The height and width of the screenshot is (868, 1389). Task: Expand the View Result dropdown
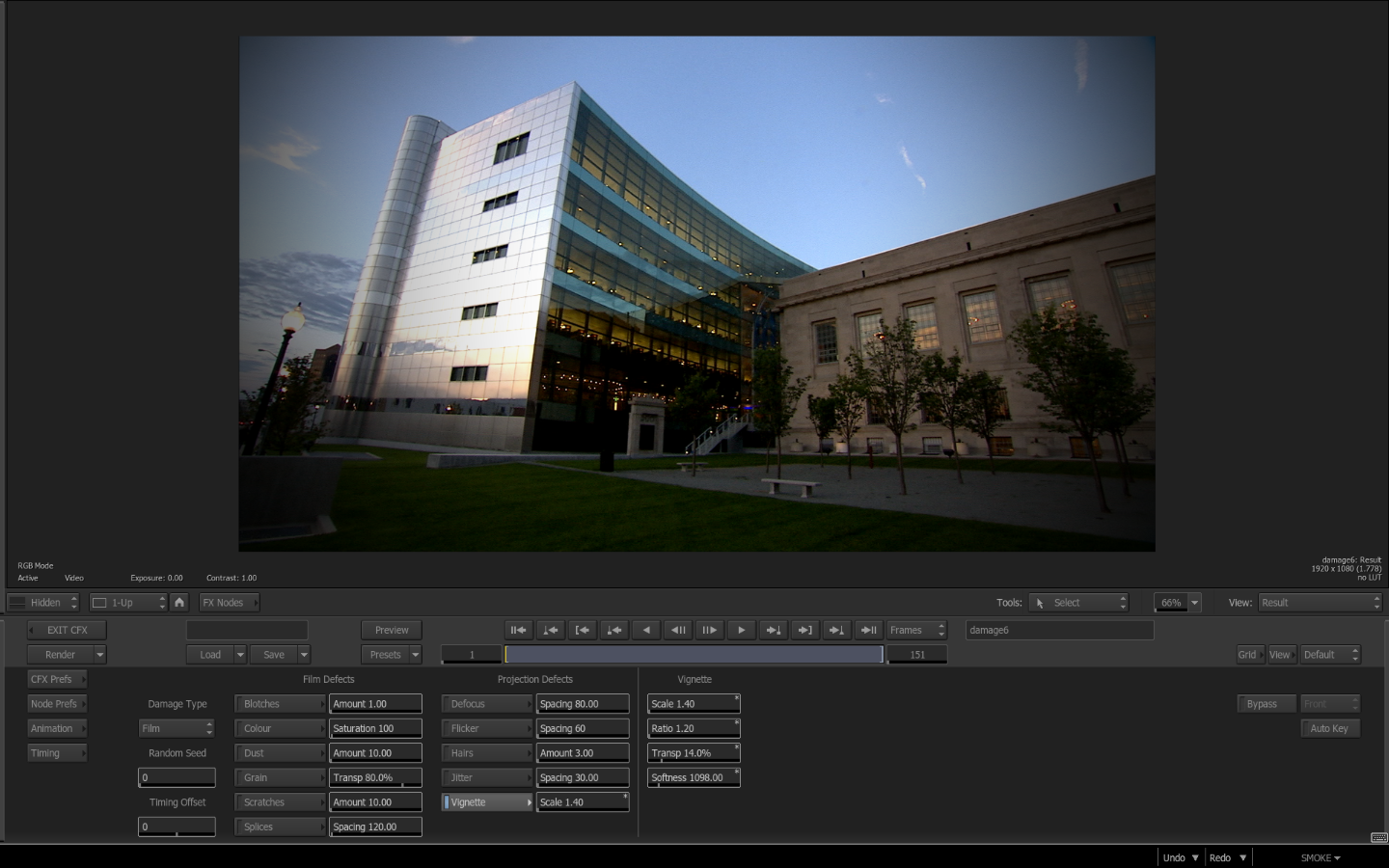click(1320, 603)
